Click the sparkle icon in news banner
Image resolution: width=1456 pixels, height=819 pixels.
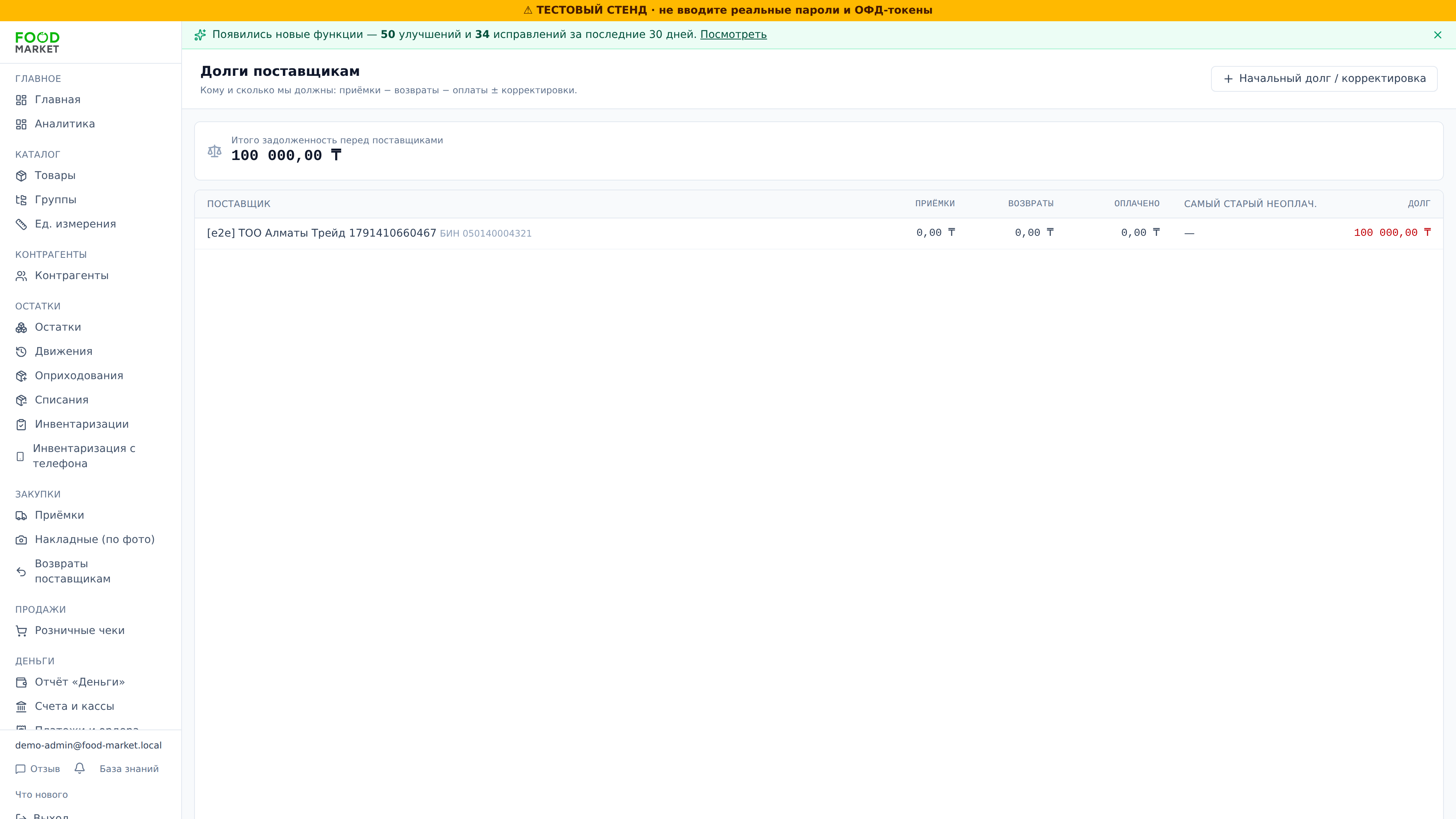tap(200, 35)
